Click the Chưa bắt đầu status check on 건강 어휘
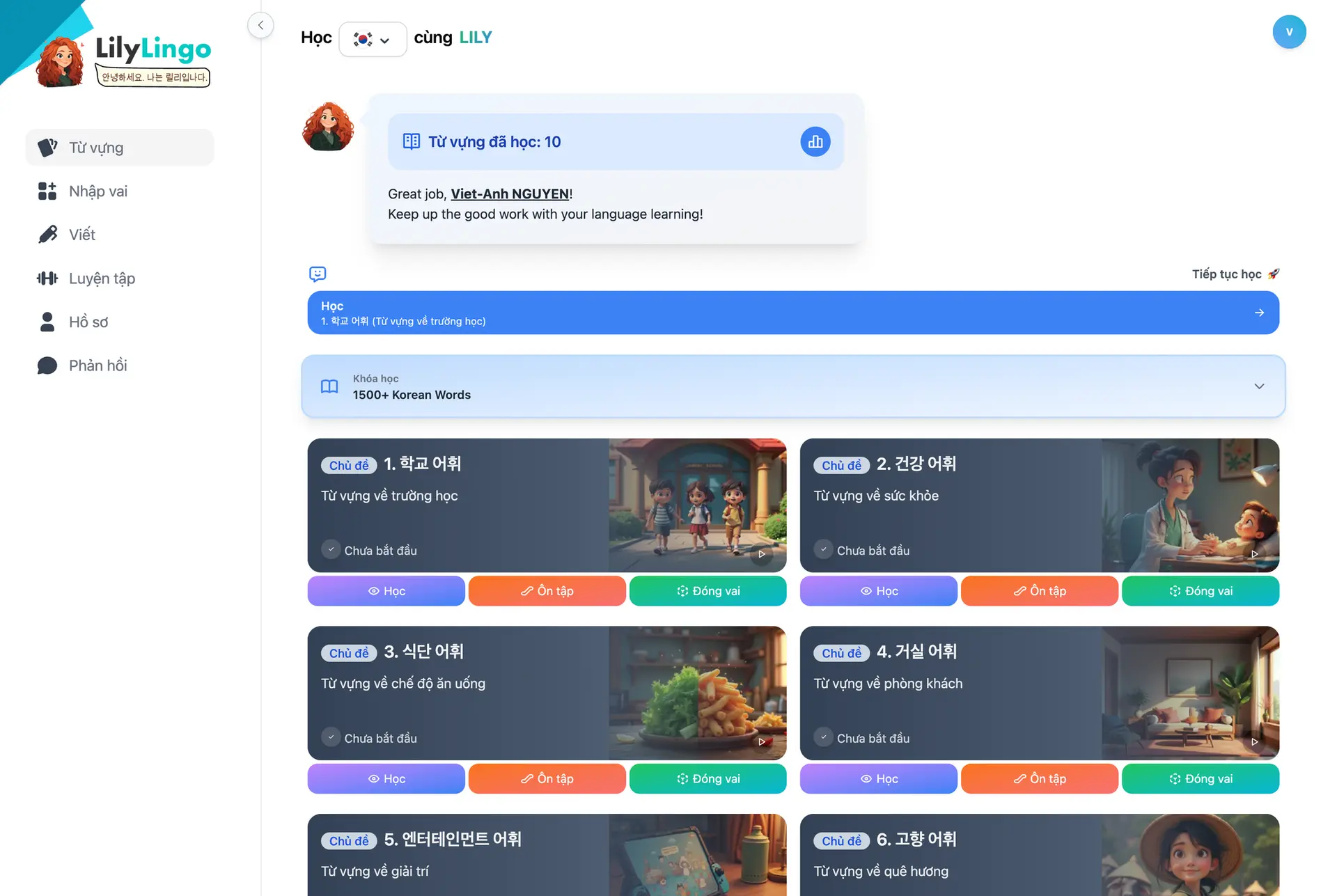The image size is (1337, 896). point(824,549)
